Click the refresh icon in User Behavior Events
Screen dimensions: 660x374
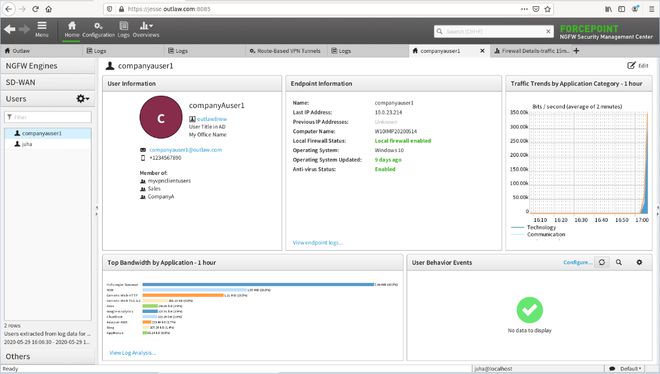(602, 262)
